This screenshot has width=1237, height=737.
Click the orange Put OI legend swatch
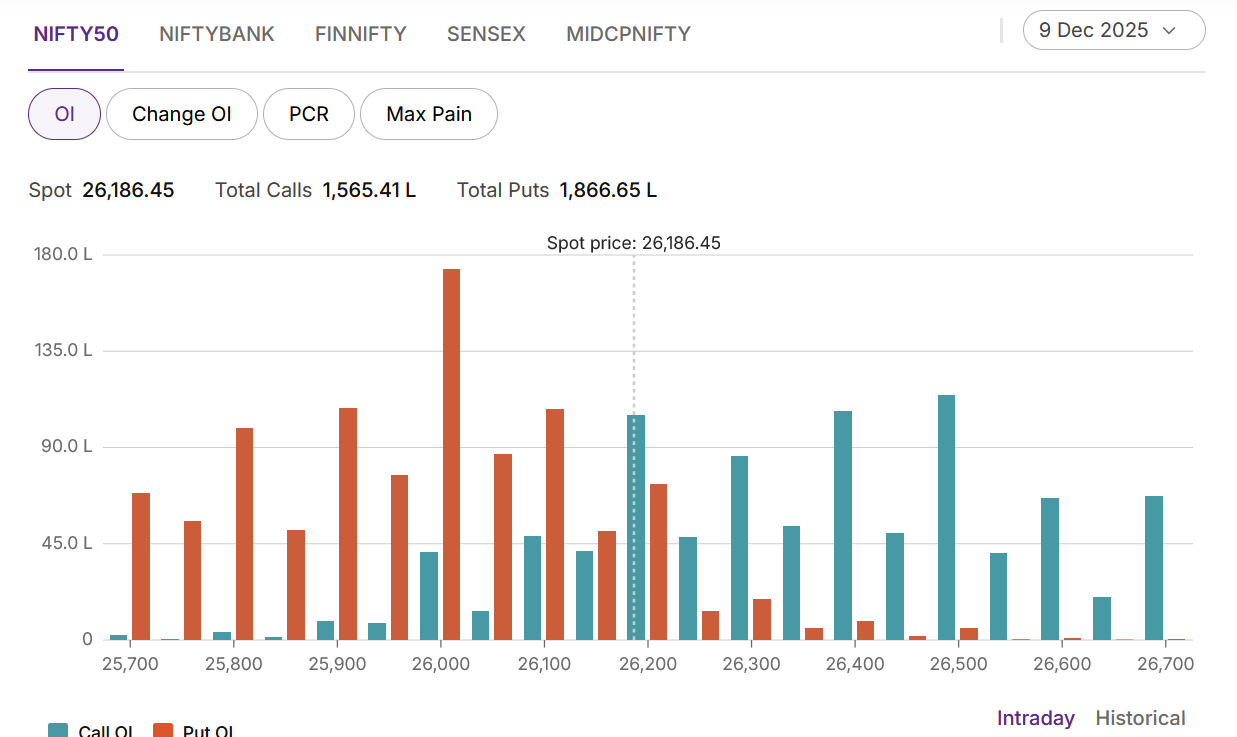[x=163, y=731]
